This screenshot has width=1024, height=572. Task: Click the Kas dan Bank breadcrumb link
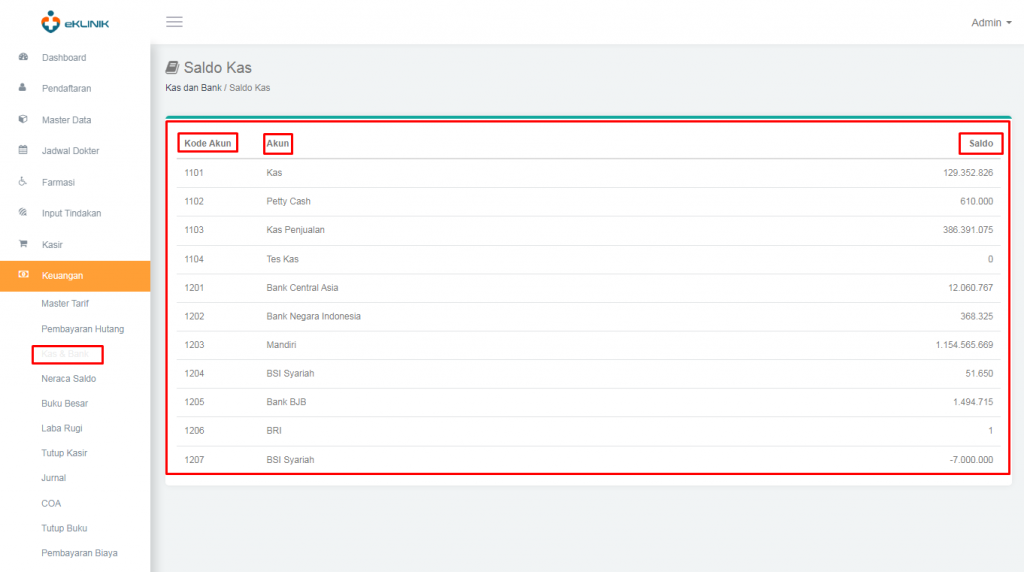coord(193,88)
